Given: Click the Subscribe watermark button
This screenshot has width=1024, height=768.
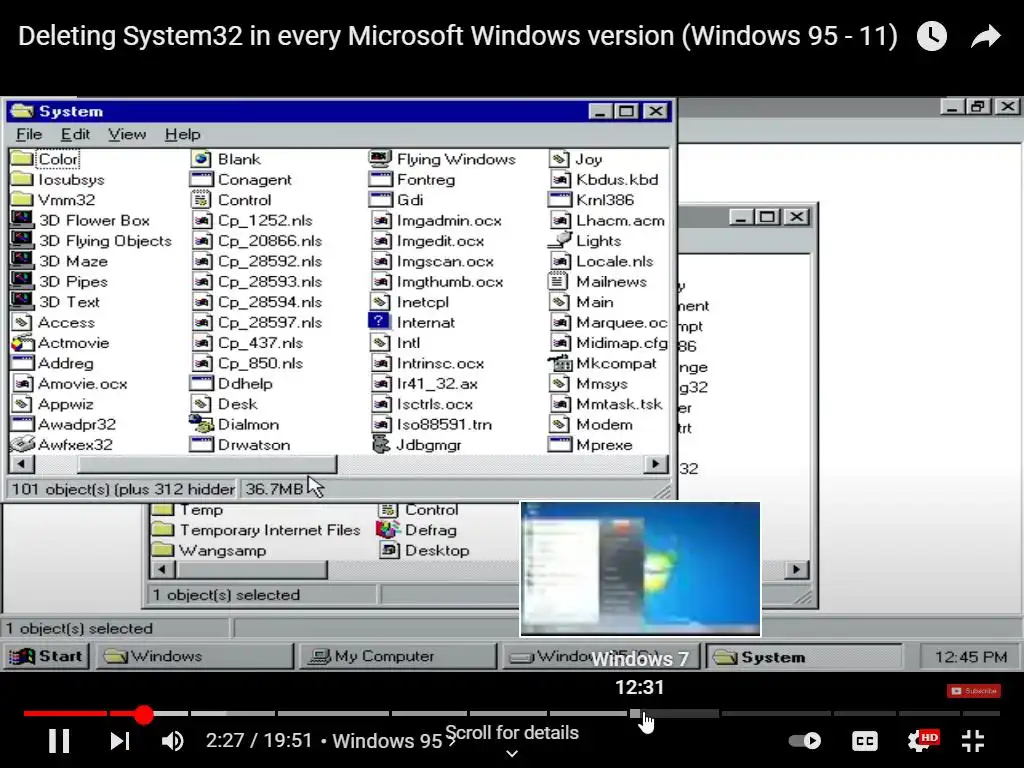Looking at the screenshot, I should pyautogui.click(x=974, y=691).
